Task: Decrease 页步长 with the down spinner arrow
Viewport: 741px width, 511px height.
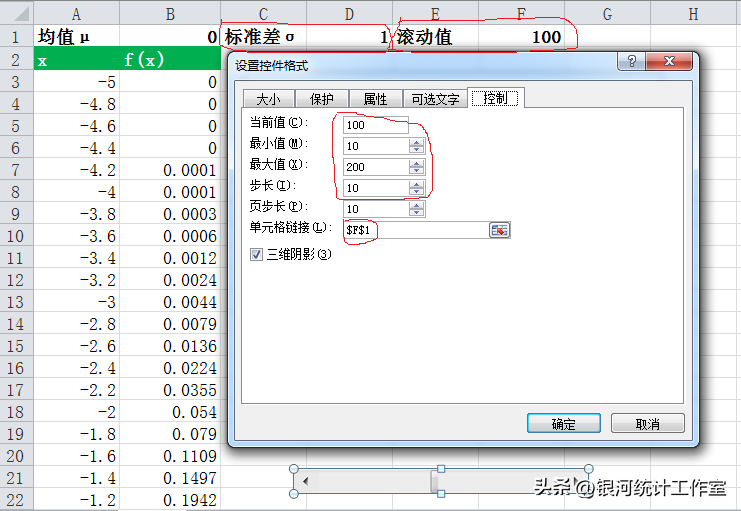Action: coord(416,212)
